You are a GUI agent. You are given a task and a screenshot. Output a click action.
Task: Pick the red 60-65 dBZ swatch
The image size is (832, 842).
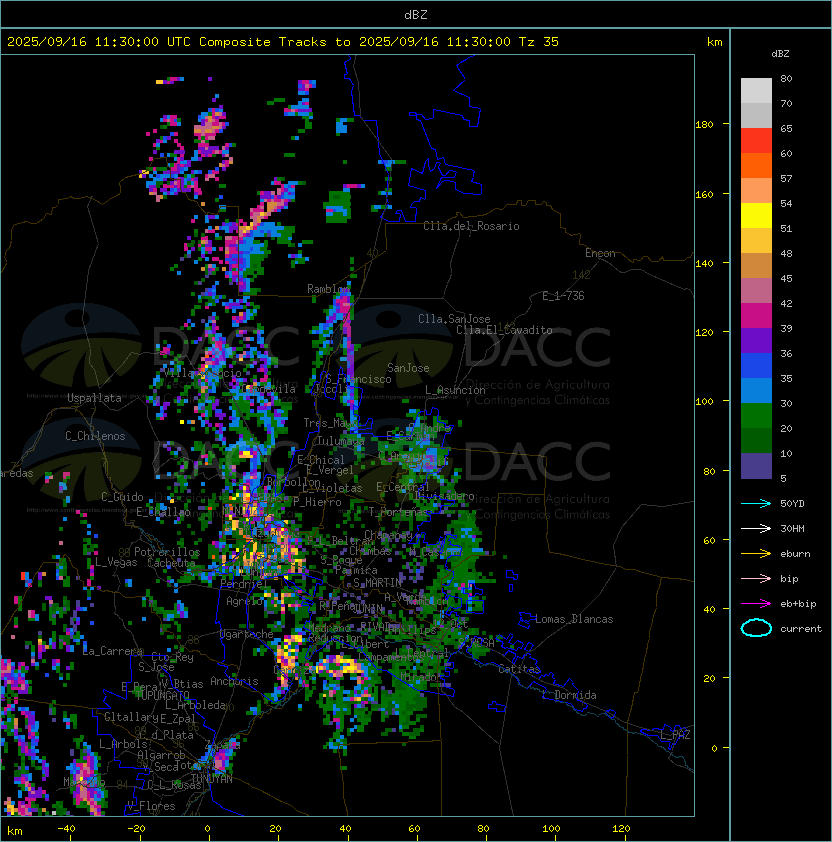[x=756, y=141]
